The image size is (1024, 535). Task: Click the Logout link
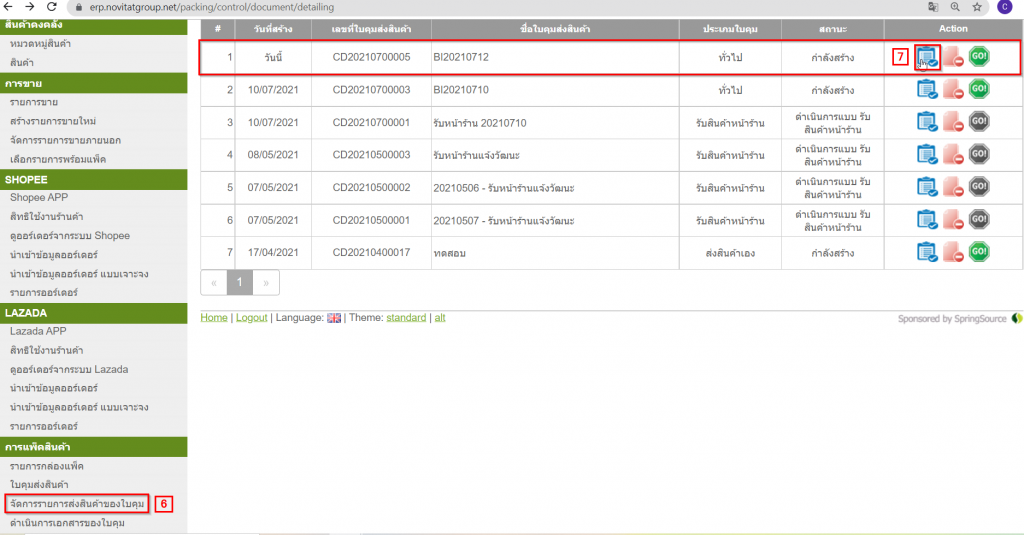click(x=252, y=317)
